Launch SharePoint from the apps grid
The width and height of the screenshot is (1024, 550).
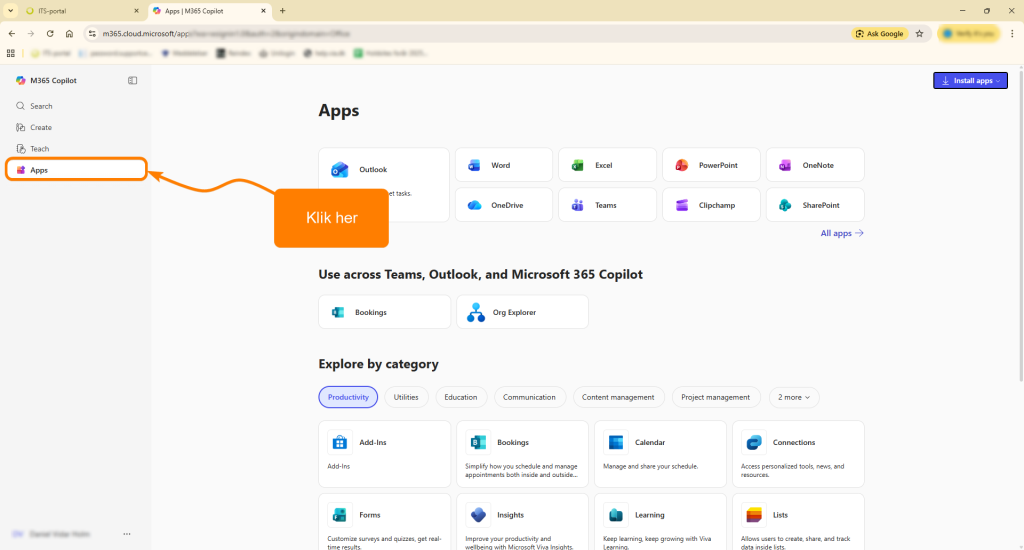[x=815, y=205]
